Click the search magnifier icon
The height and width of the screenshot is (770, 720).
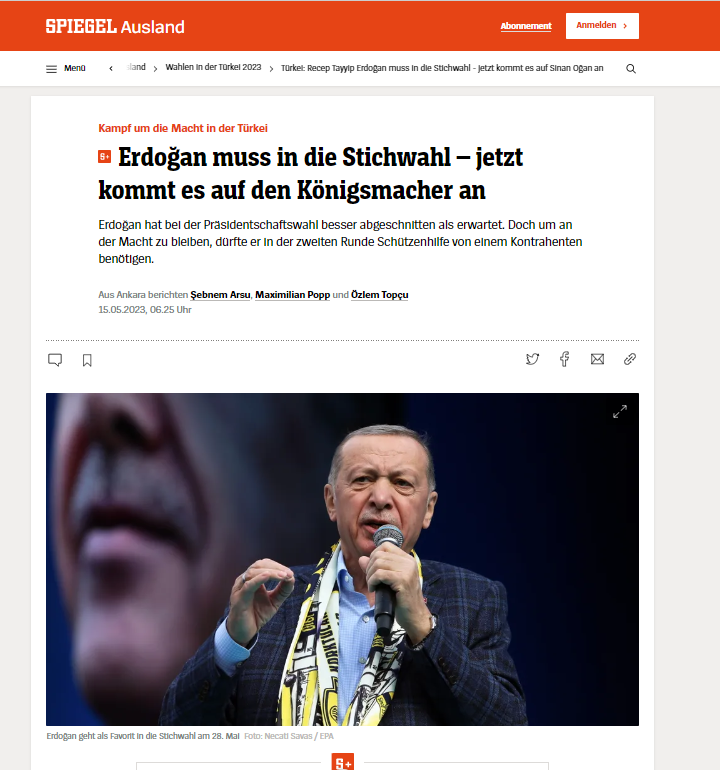click(x=631, y=69)
